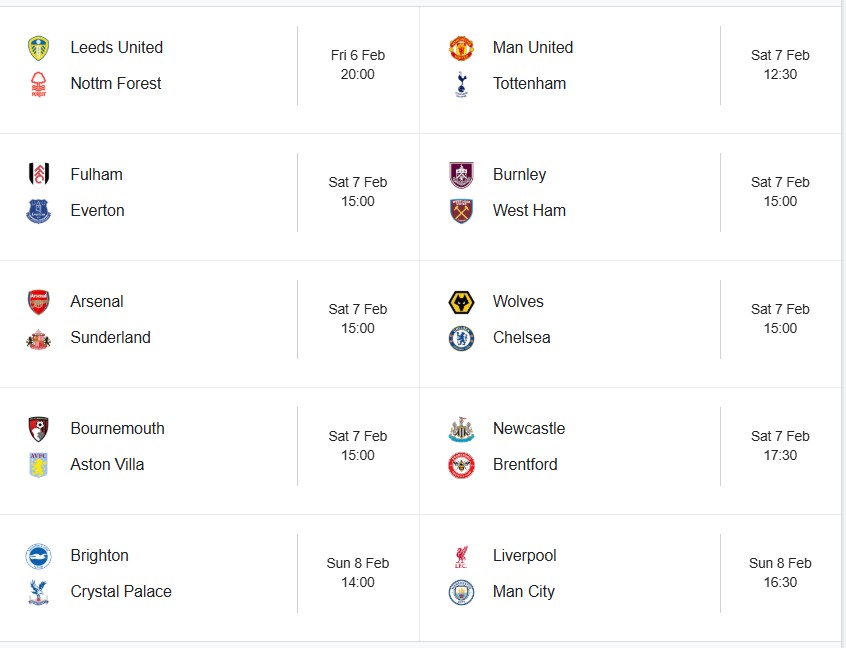Click the Wolves club crest
846x648 pixels.
[461, 302]
